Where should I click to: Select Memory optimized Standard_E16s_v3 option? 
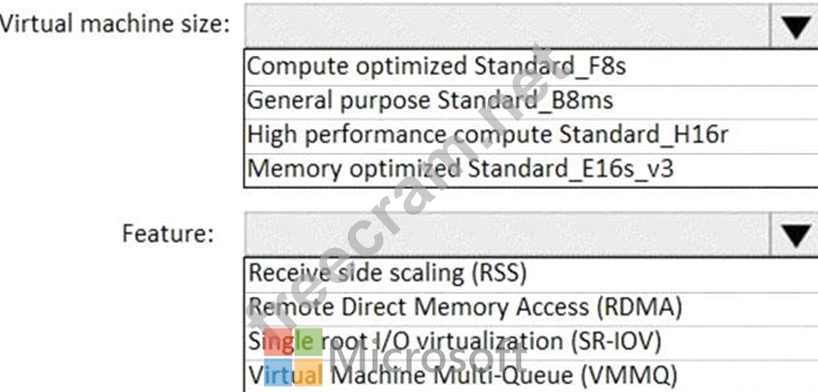pyautogui.click(x=531, y=169)
